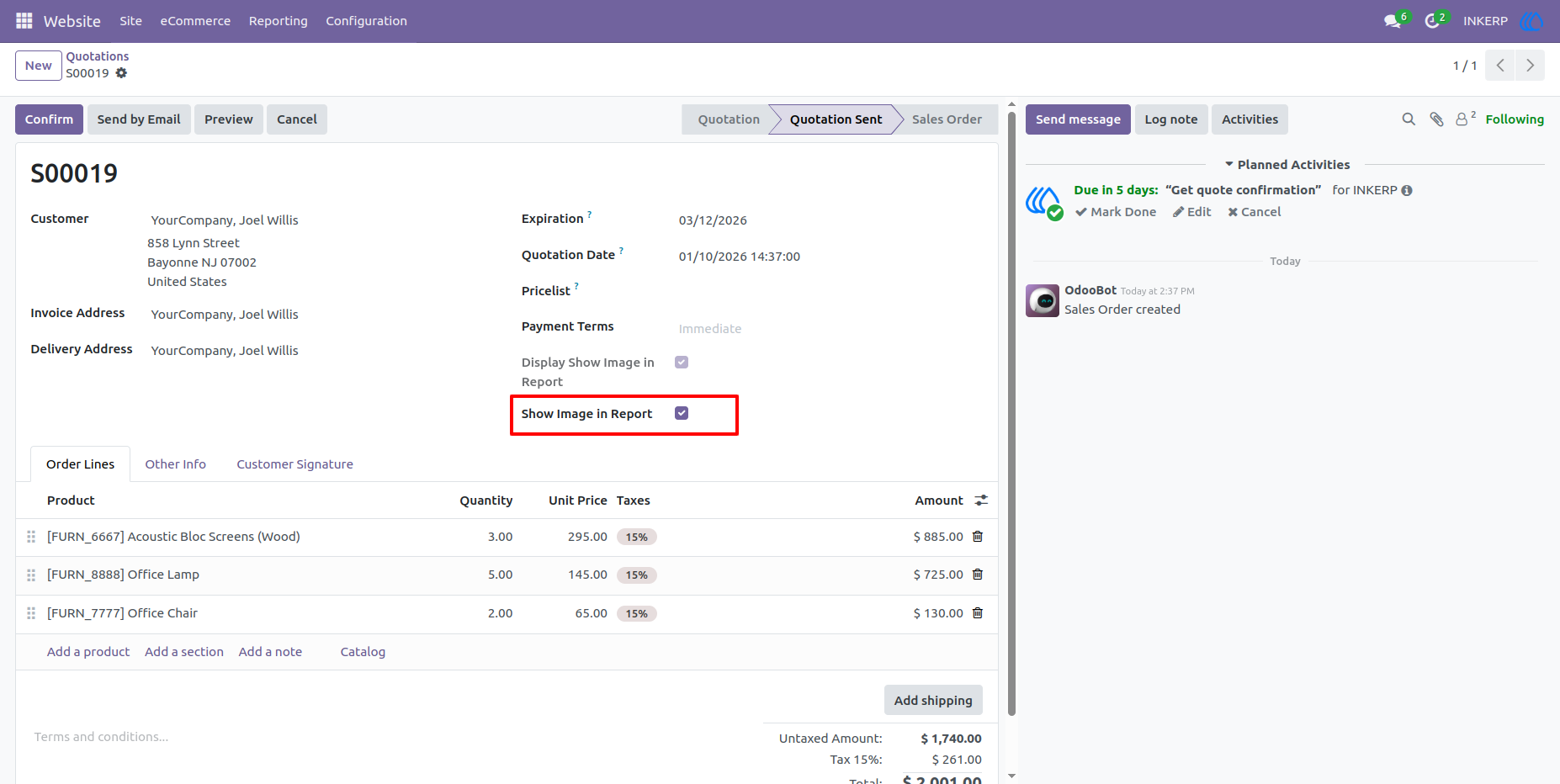
Task: Toggle the Following subscription status
Action: [1515, 119]
